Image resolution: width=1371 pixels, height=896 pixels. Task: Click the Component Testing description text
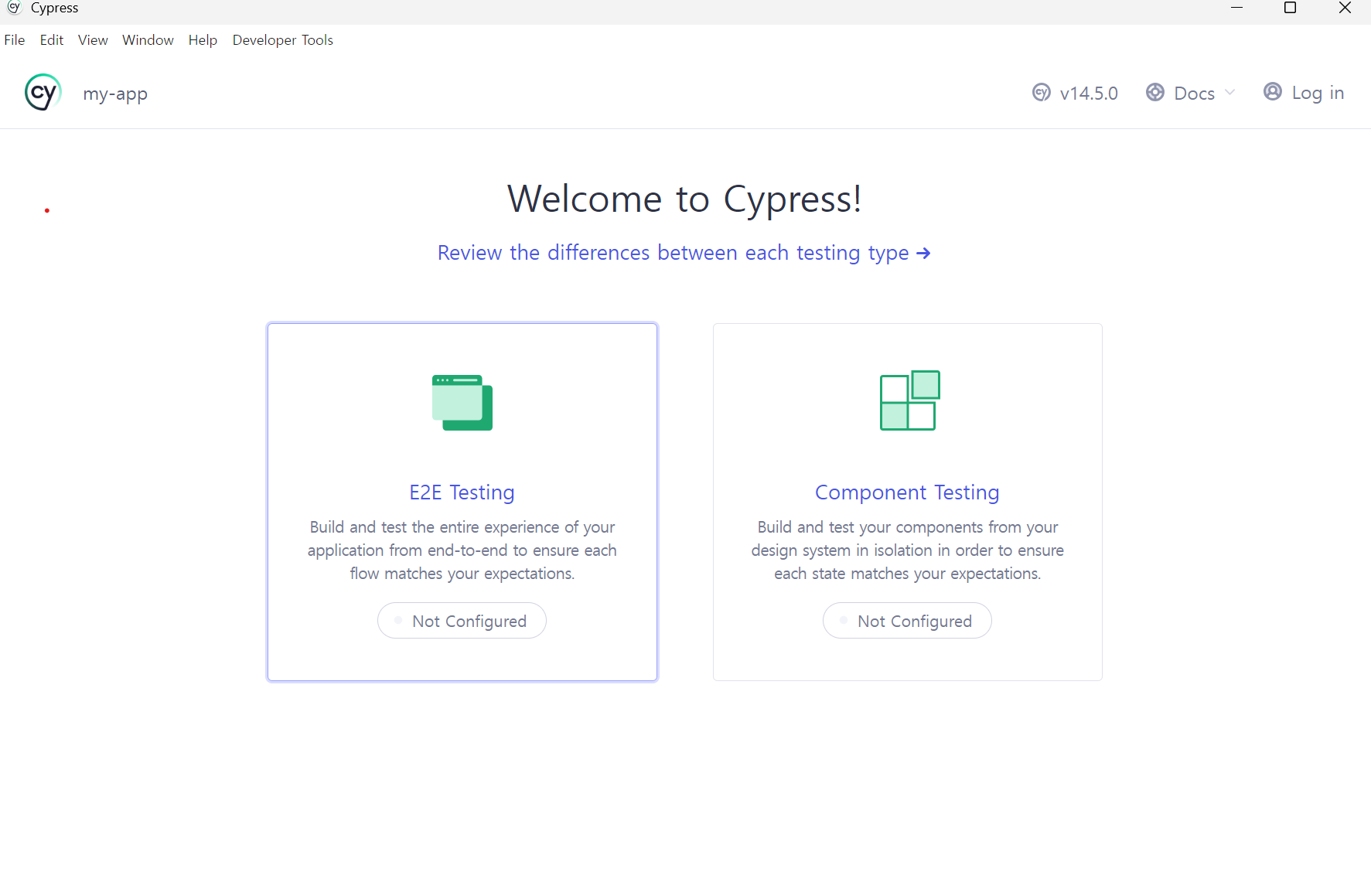(908, 550)
